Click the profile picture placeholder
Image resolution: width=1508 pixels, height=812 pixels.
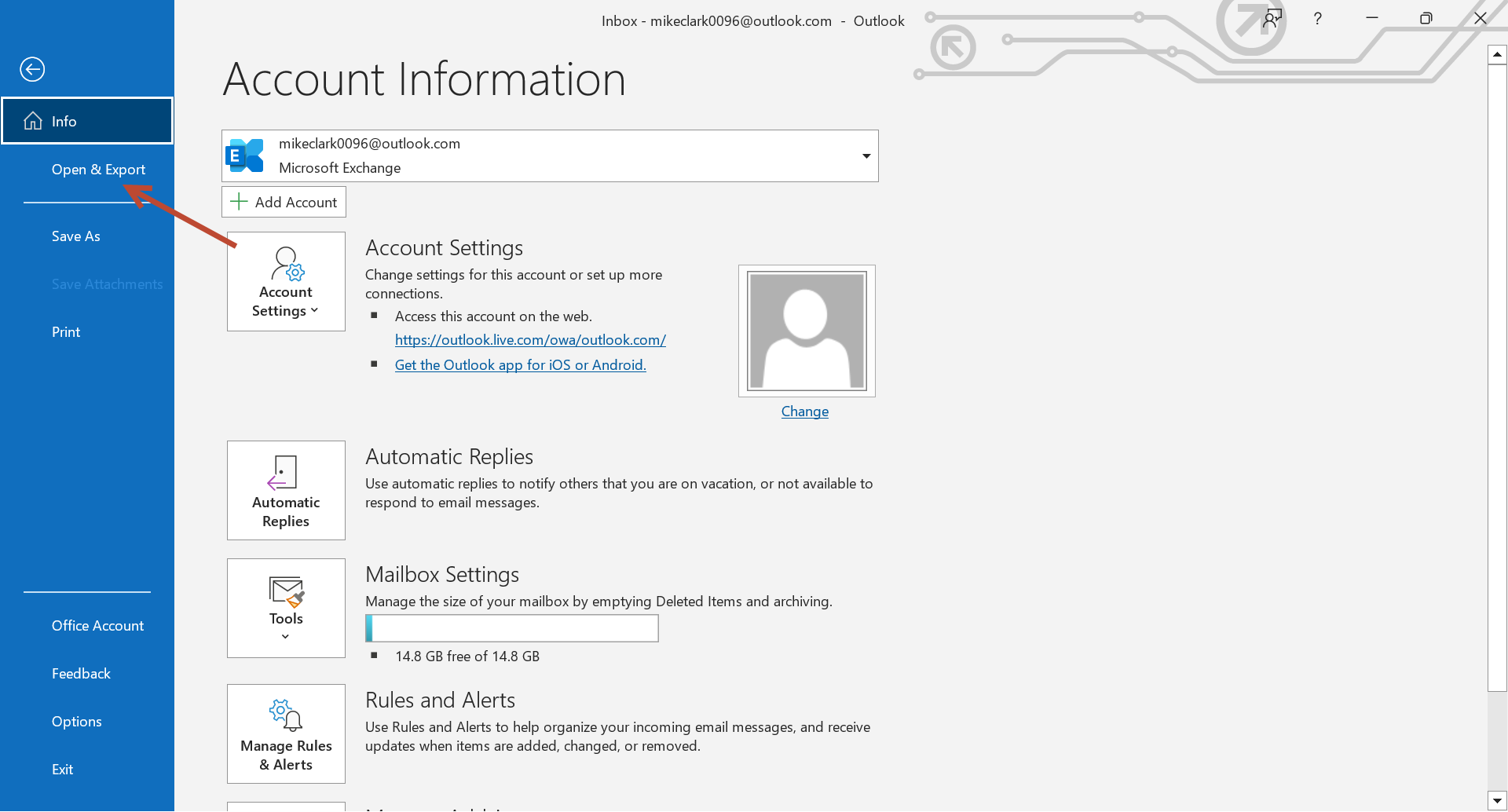tap(807, 331)
